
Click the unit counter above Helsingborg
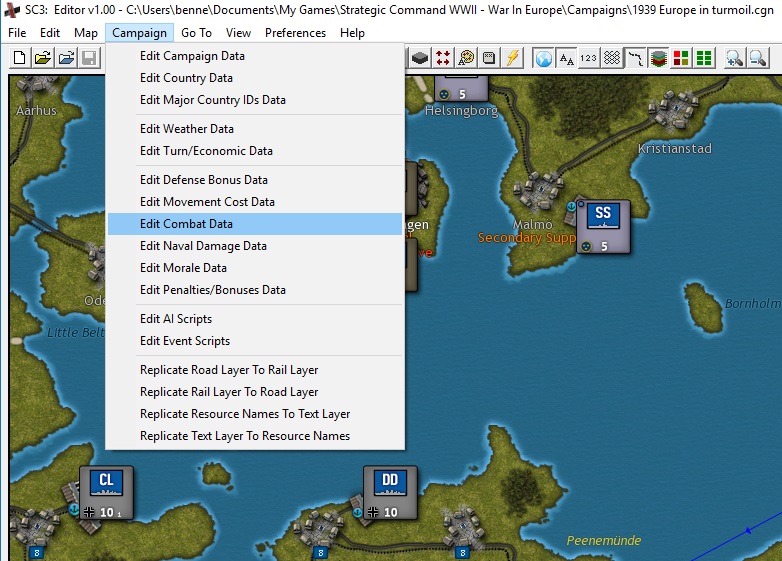[461, 89]
